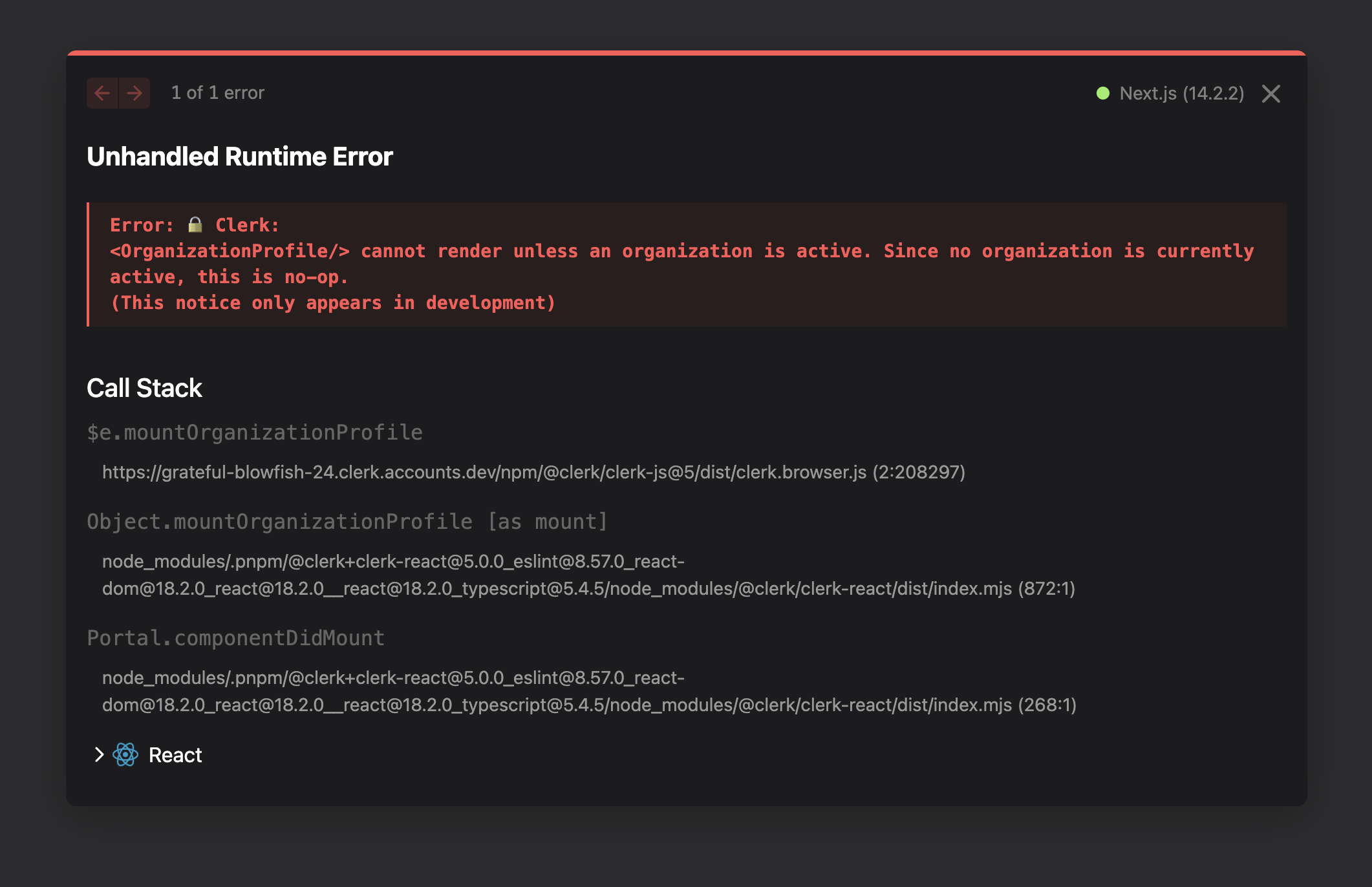Image resolution: width=1372 pixels, height=887 pixels.
Task: Select the $e.mountOrganizationProfile stack frame
Action: click(x=255, y=432)
